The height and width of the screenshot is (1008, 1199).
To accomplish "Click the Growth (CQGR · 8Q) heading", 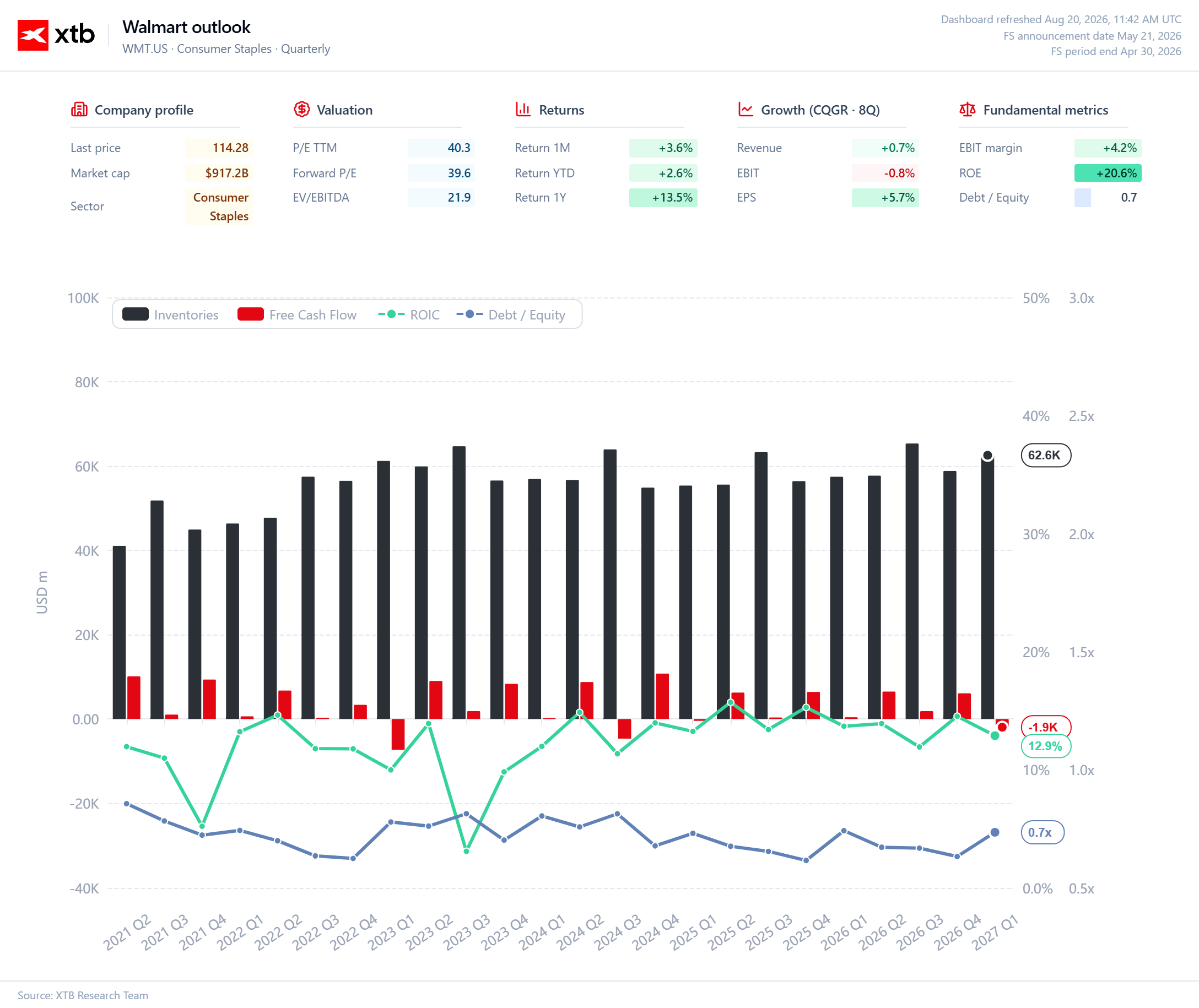I will coord(820,110).
